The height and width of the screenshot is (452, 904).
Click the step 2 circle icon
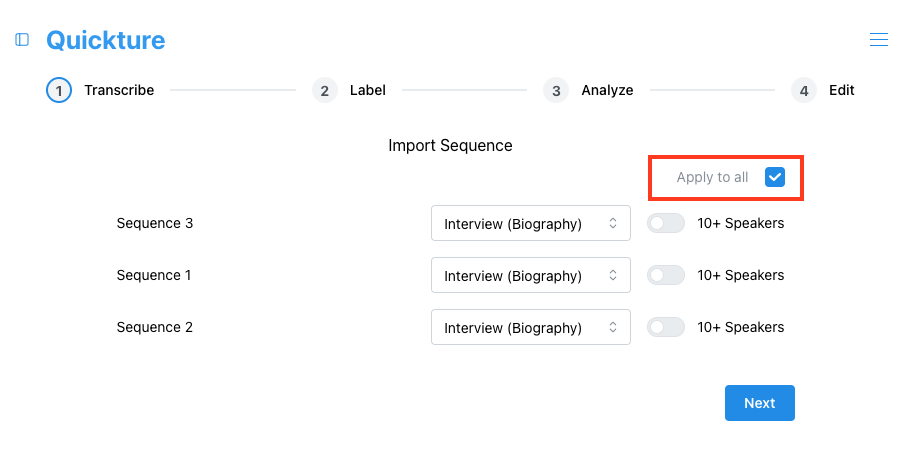point(325,91)
